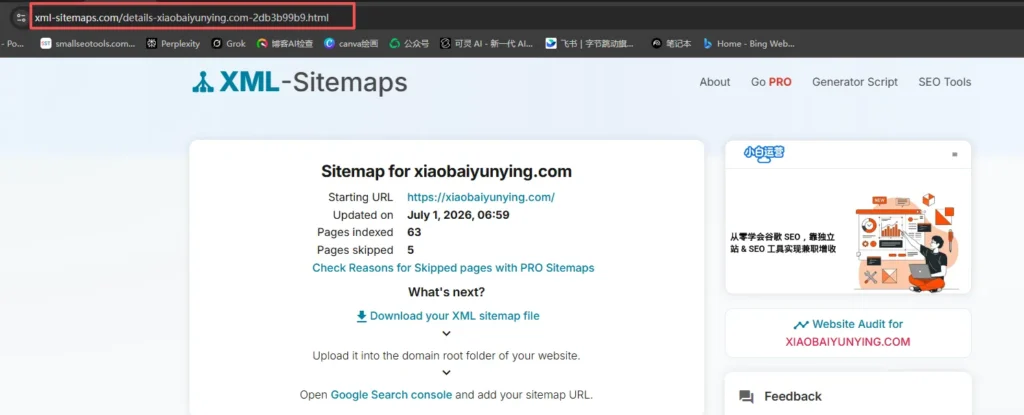Open the Go PRO menu item

tap(771, 82)
